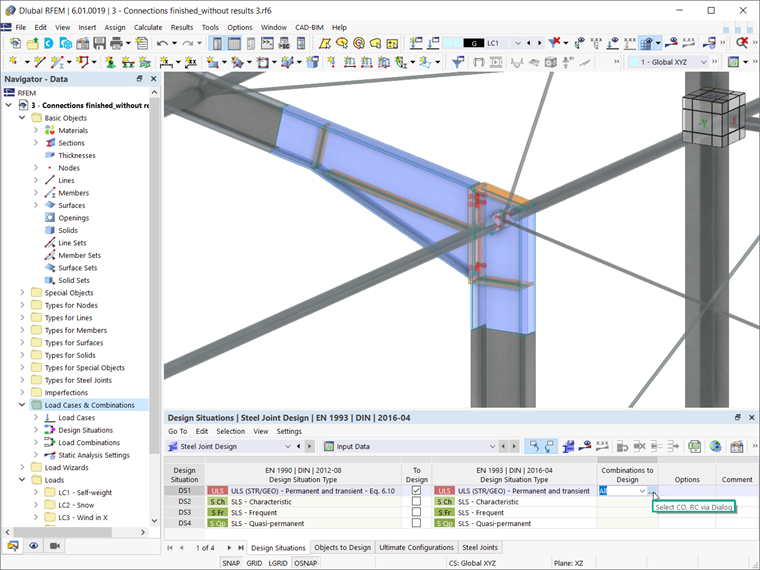Click the Combinations to Design input field for DS1
Image resolution: width=760 pixels, height=570 pixels.
(622, 491)
